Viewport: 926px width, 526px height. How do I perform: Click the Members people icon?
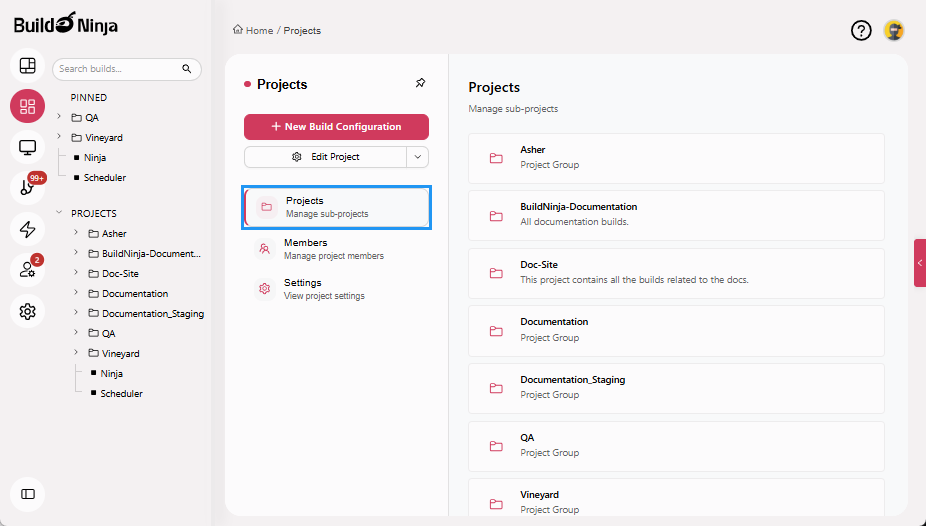265,249
